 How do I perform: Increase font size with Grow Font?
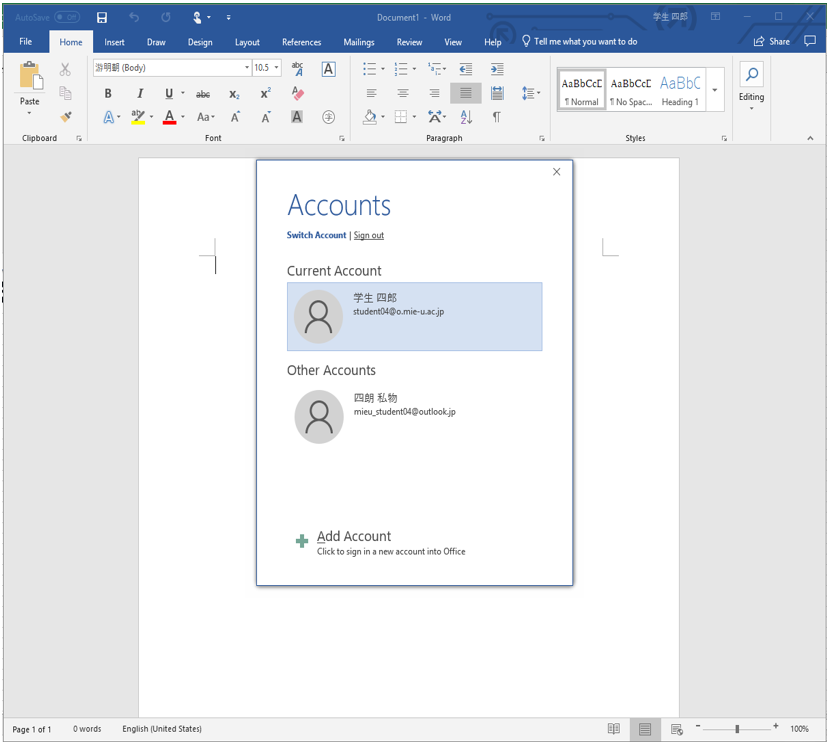click(235, 117)
